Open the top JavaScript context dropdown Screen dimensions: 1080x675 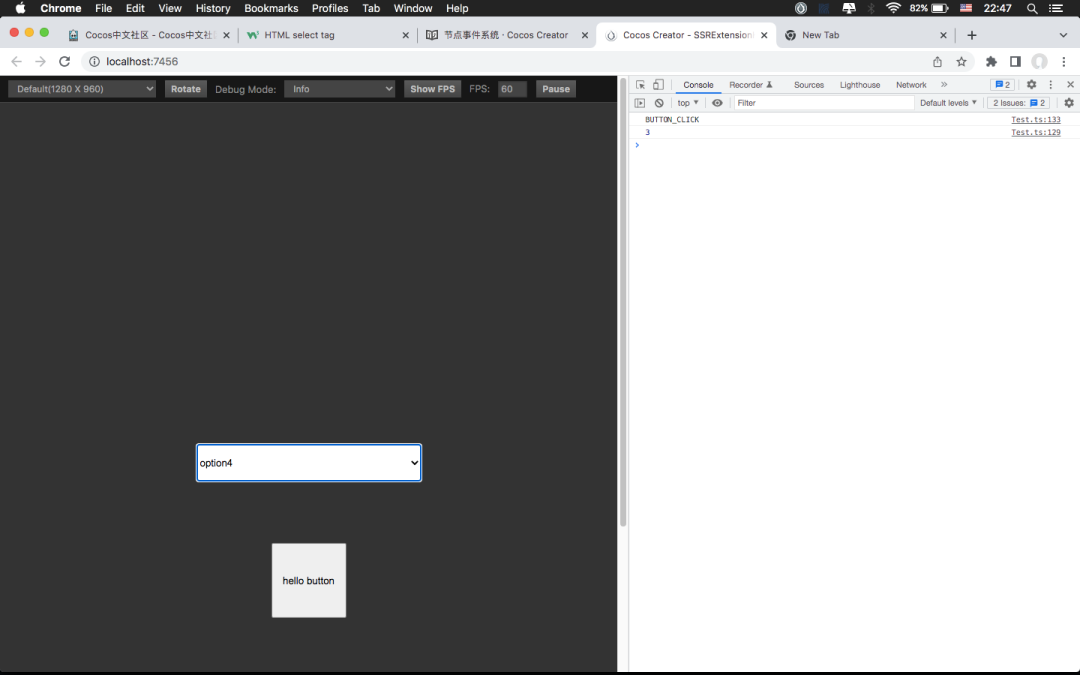(687, 103)
